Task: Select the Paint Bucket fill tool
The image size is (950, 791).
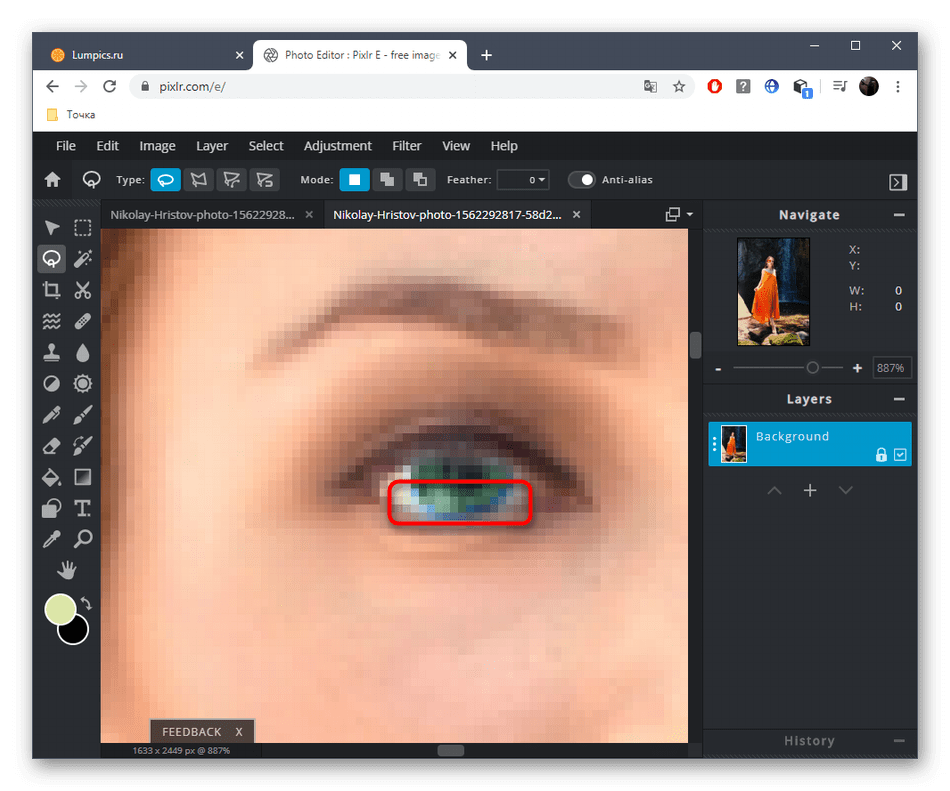Action: 51,477
